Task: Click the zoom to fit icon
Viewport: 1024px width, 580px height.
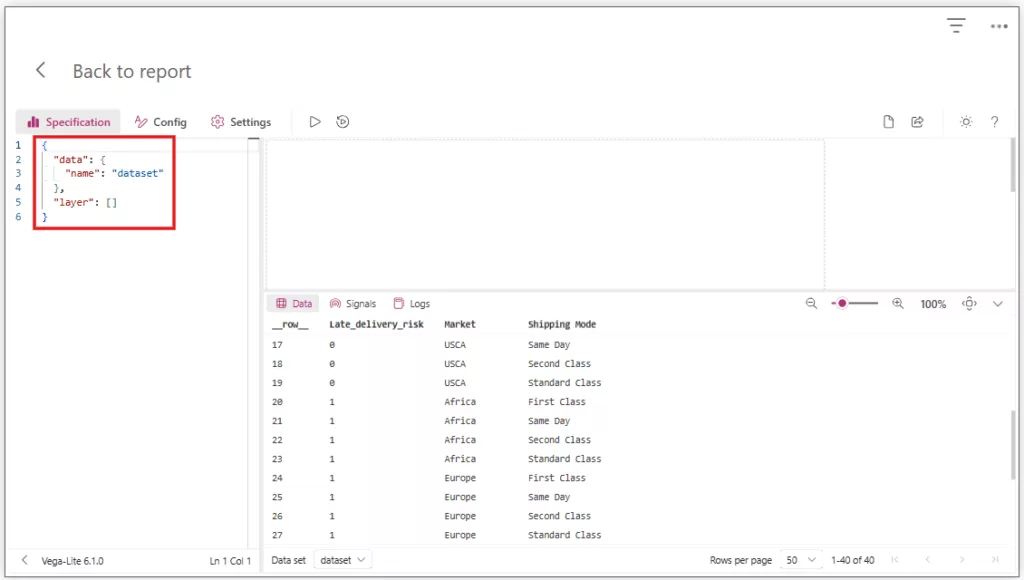Action: 969,303
